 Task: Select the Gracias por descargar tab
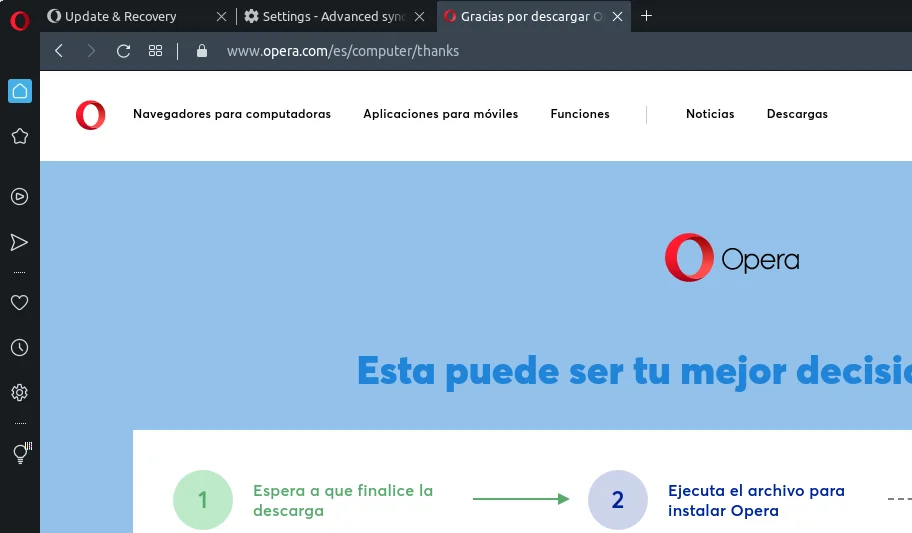[526, 16]
